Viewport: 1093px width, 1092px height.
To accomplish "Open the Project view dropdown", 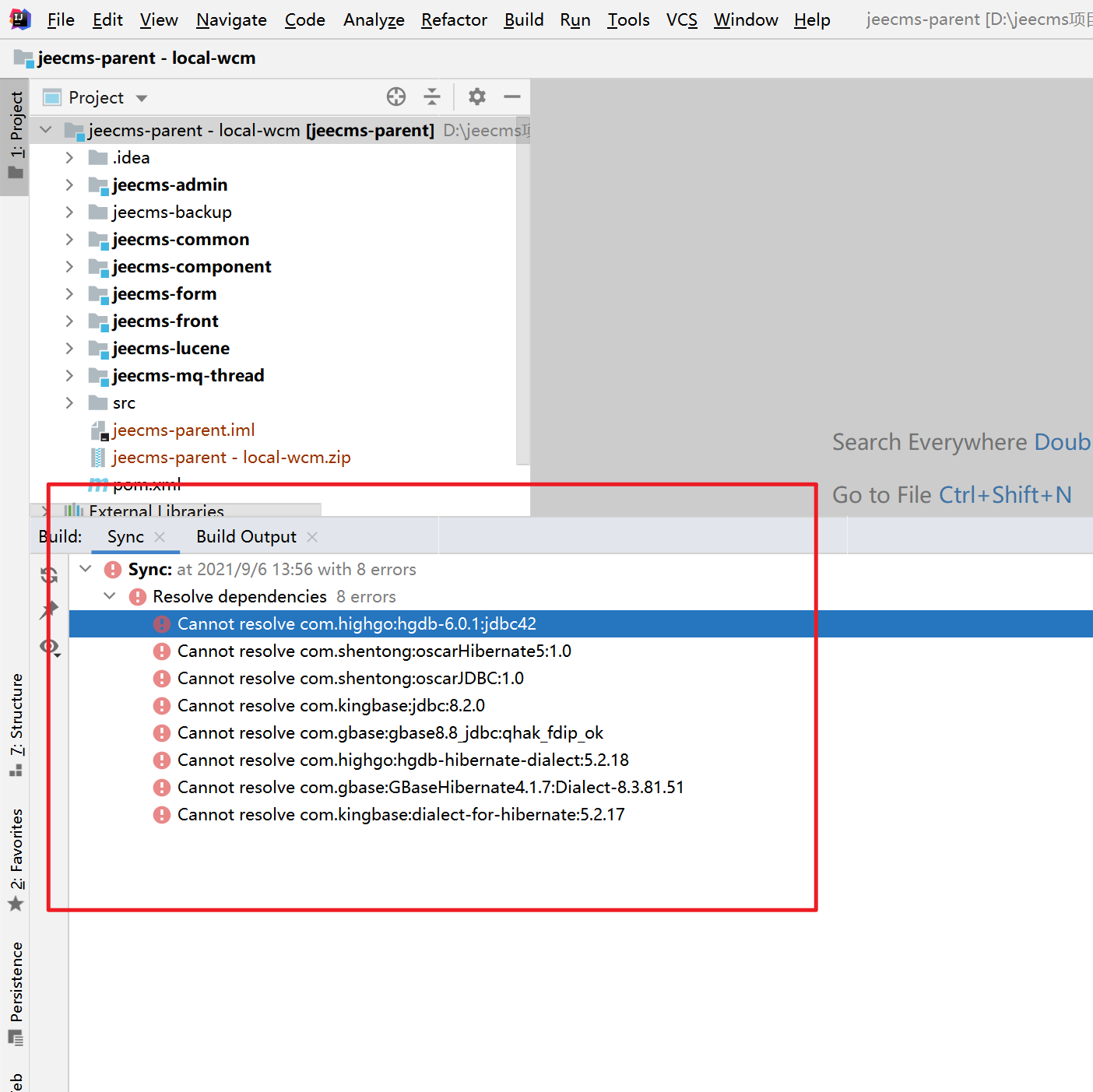I will (x=142, y=98).
